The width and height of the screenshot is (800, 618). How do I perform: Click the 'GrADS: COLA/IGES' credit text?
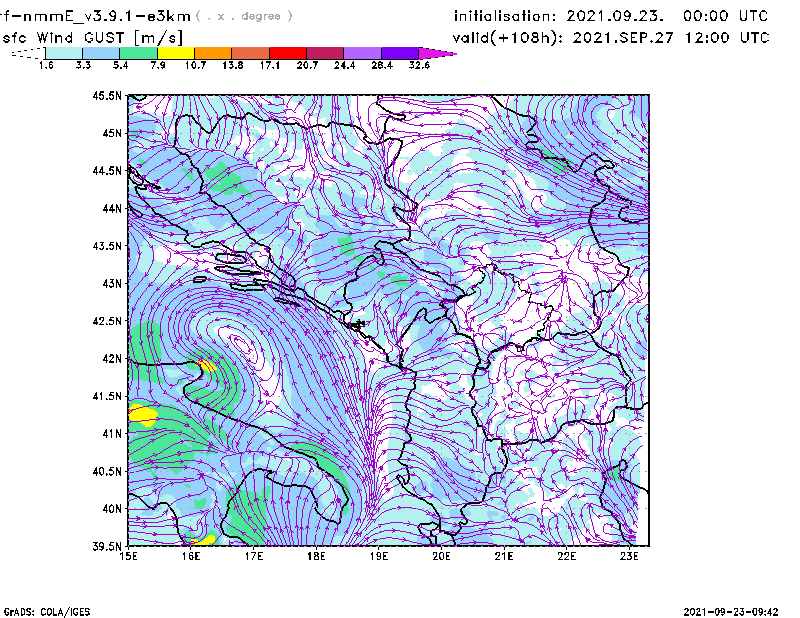(47, 612)
